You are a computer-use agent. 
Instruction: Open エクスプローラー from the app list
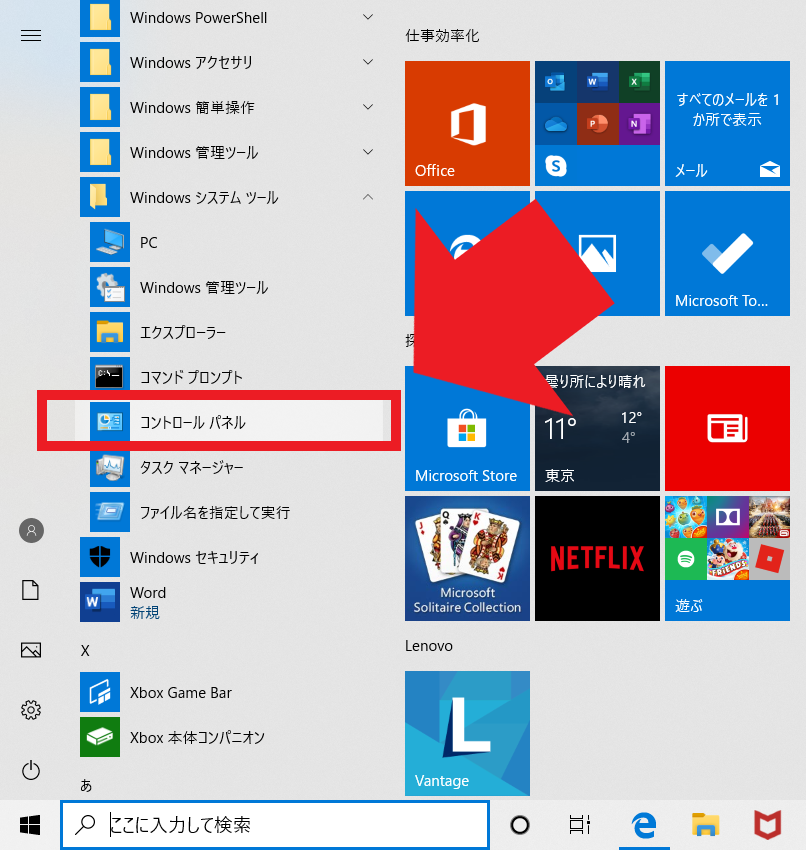click(230, 332)
